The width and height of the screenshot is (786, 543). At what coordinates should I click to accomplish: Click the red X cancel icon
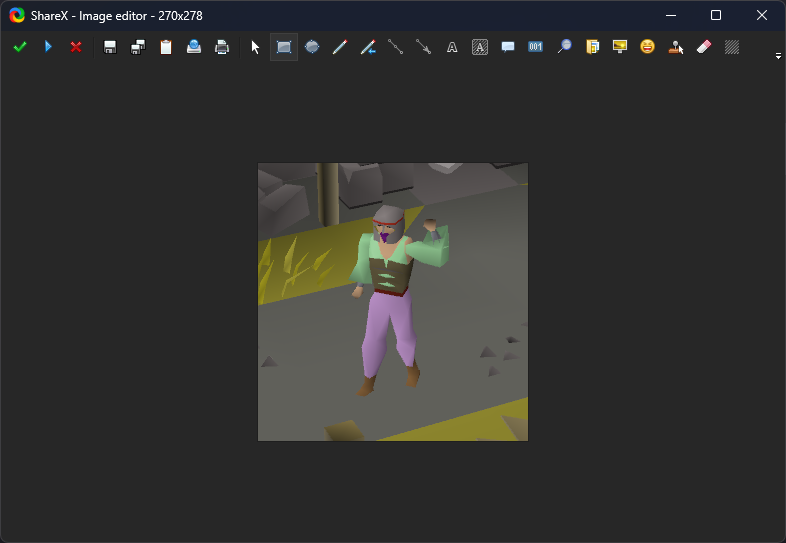point(76,47)
